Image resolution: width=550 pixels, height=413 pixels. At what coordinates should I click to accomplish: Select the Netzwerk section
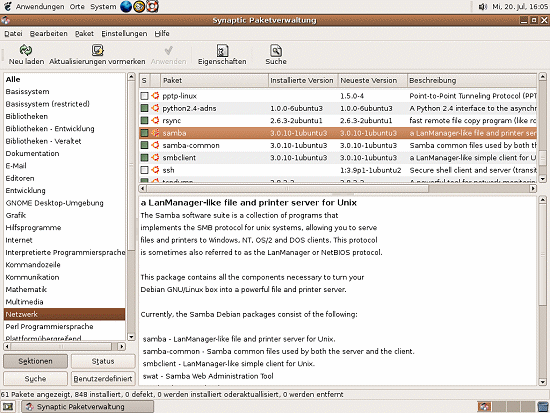tap(65, 314)
